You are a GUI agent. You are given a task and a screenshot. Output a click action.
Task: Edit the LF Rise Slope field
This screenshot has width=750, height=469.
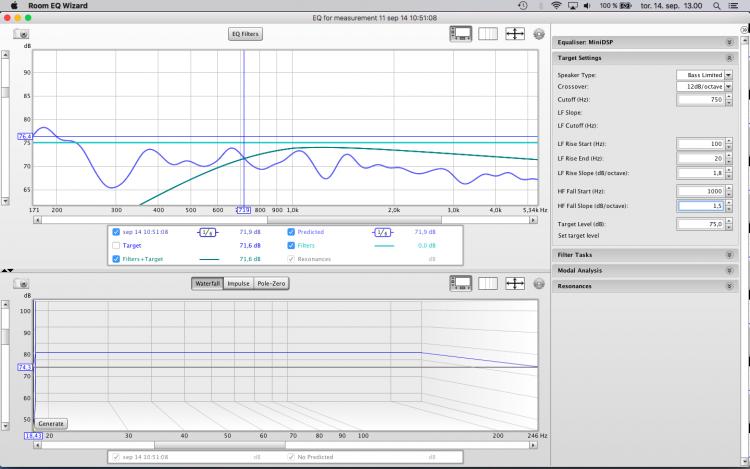701,173
